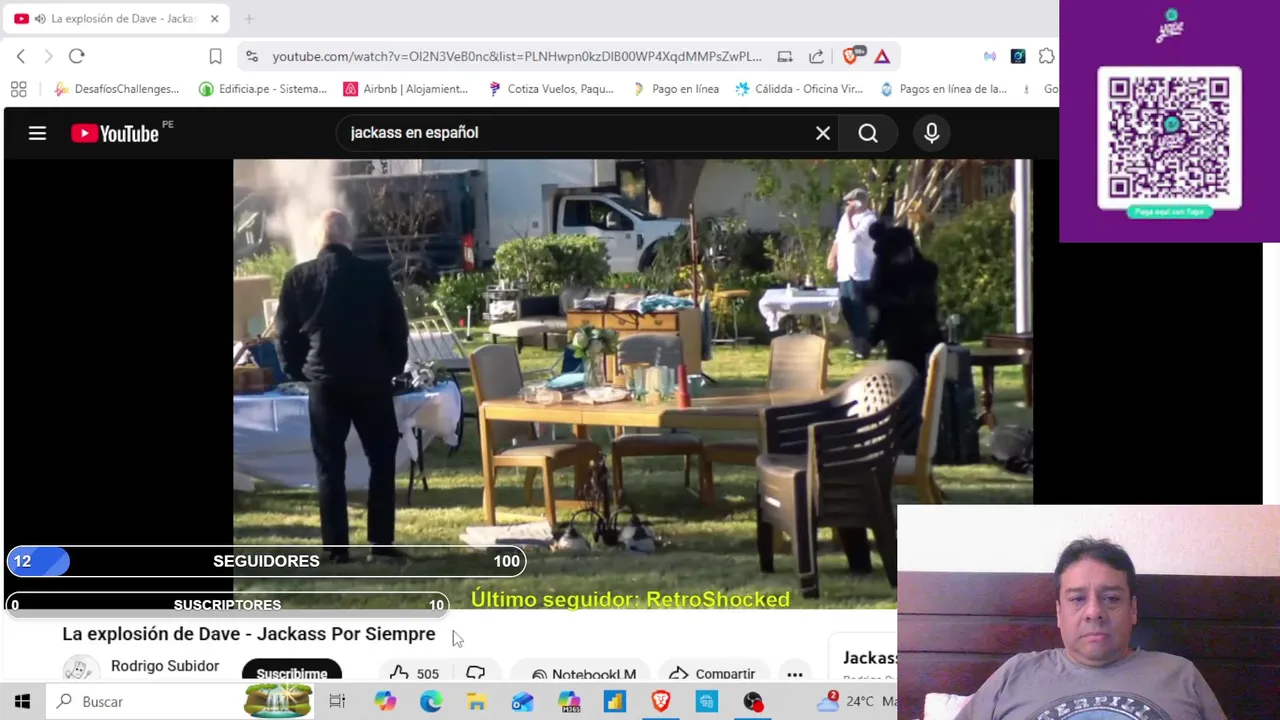Go forward in browser history
The image size is (1280, 720).
point(48,56)
